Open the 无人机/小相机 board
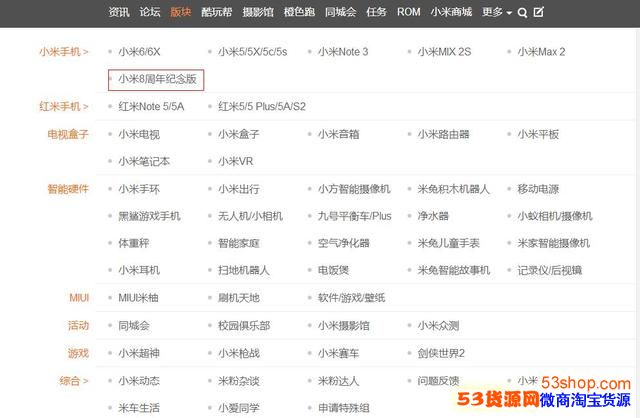Viewport: 640px width, 418px height. [250, 216]
